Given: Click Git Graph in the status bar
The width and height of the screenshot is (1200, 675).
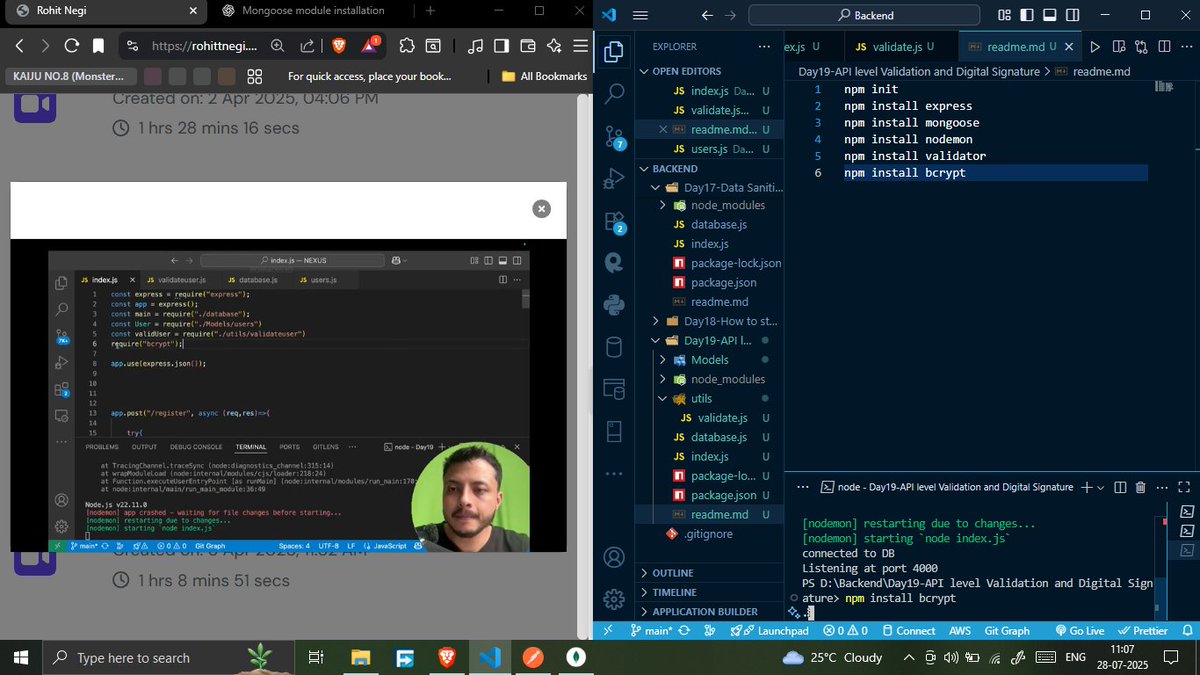Looking at the screenshot, I should point(1007,631).
